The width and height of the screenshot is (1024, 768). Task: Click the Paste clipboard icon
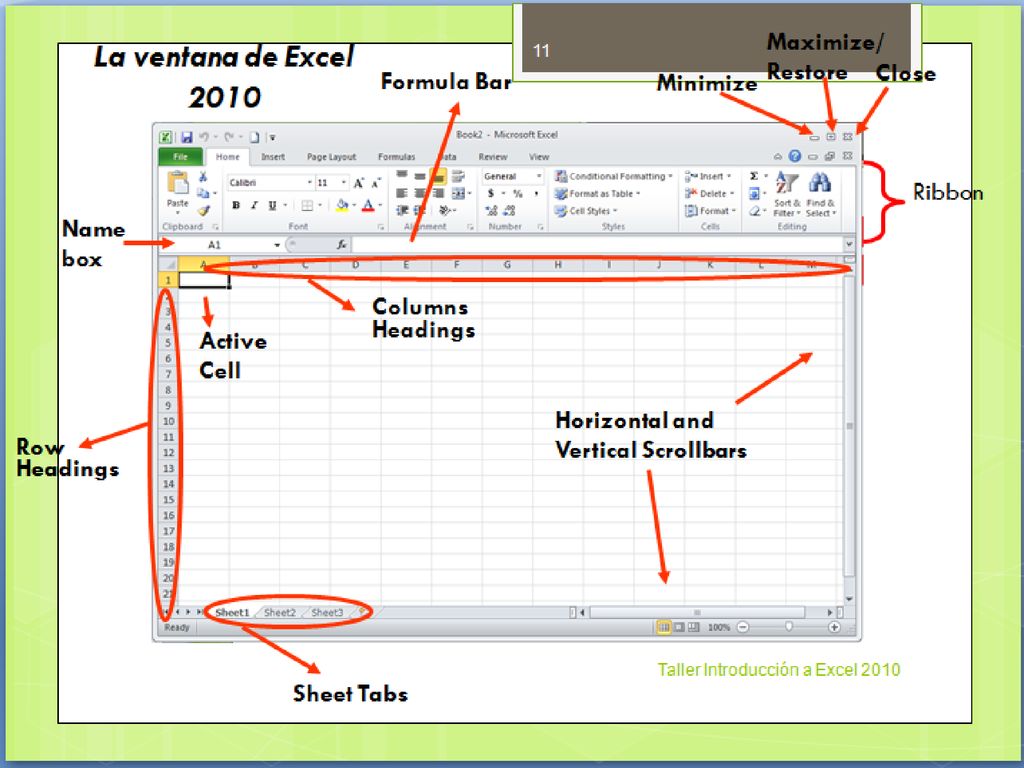tap(178, 183)
